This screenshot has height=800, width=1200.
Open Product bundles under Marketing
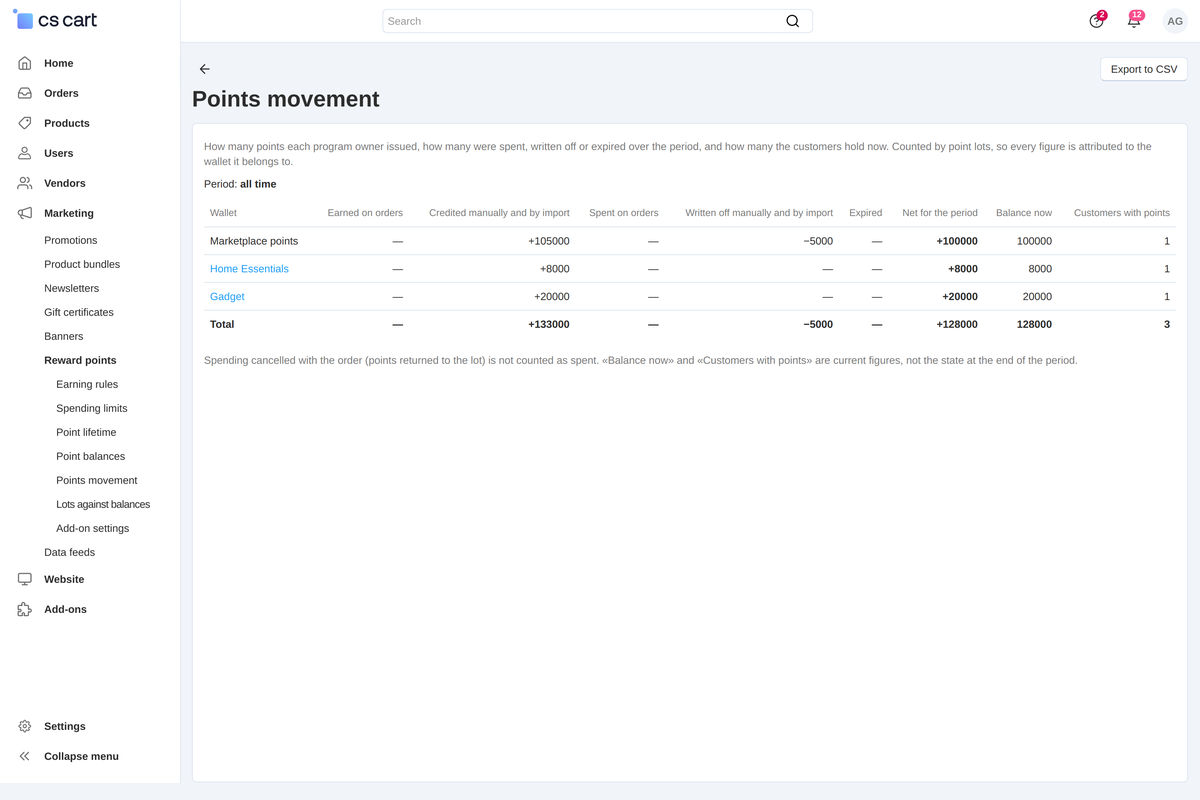click(x=82, y=264)
